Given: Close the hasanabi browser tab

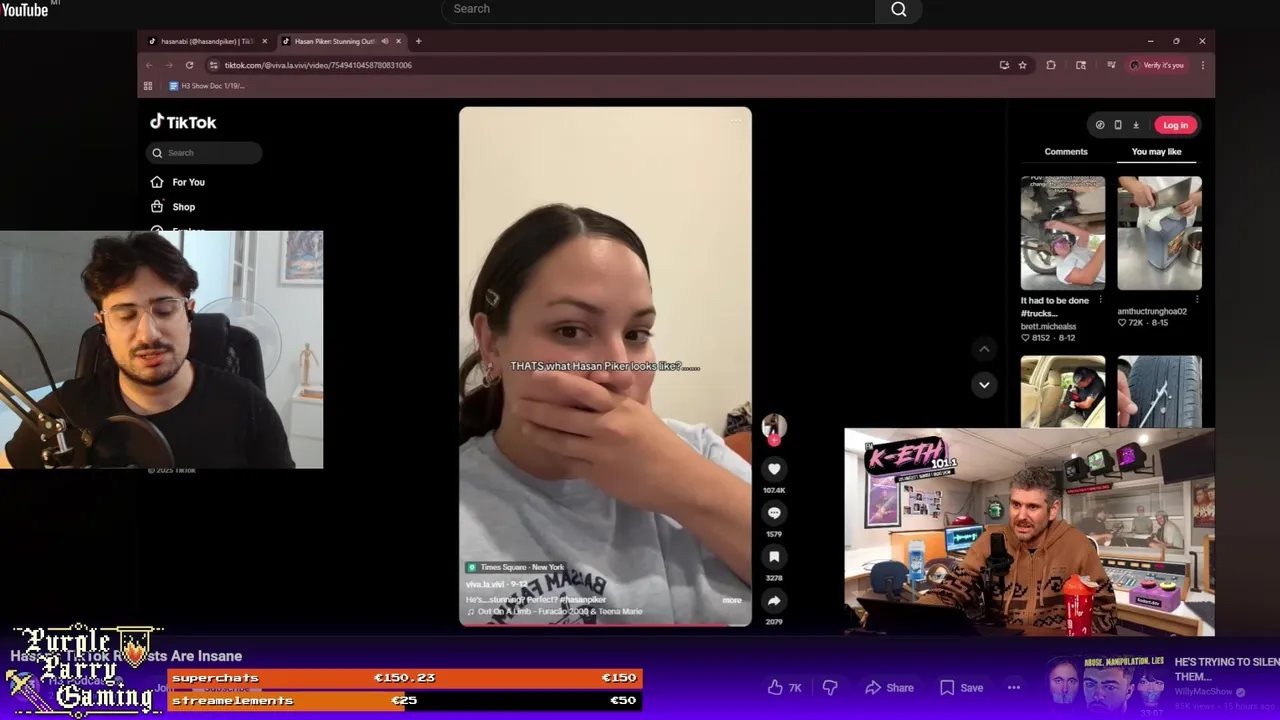Looking at the screenshot, I should pos(265,41).
